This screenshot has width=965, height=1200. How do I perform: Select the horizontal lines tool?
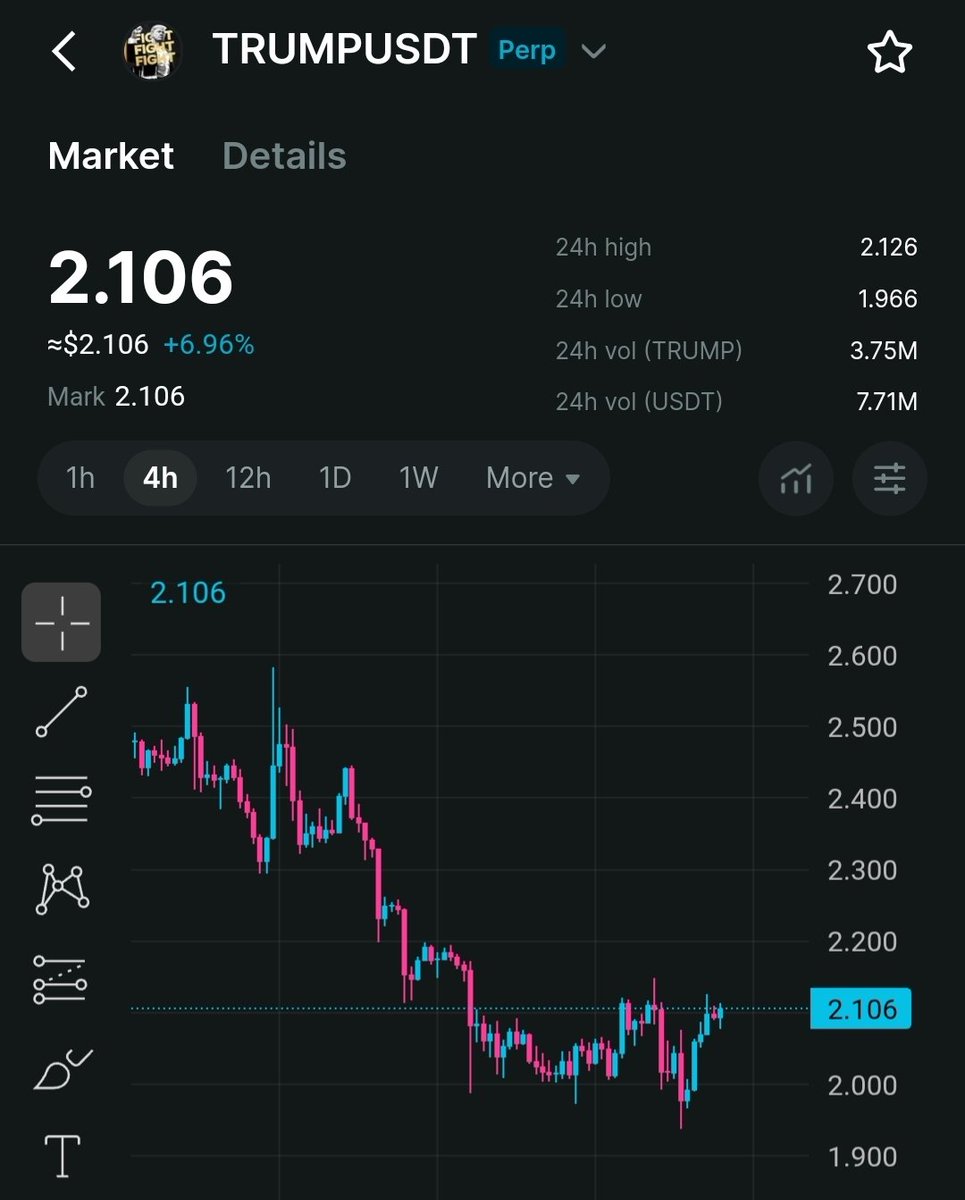click(x=62, y=800)
